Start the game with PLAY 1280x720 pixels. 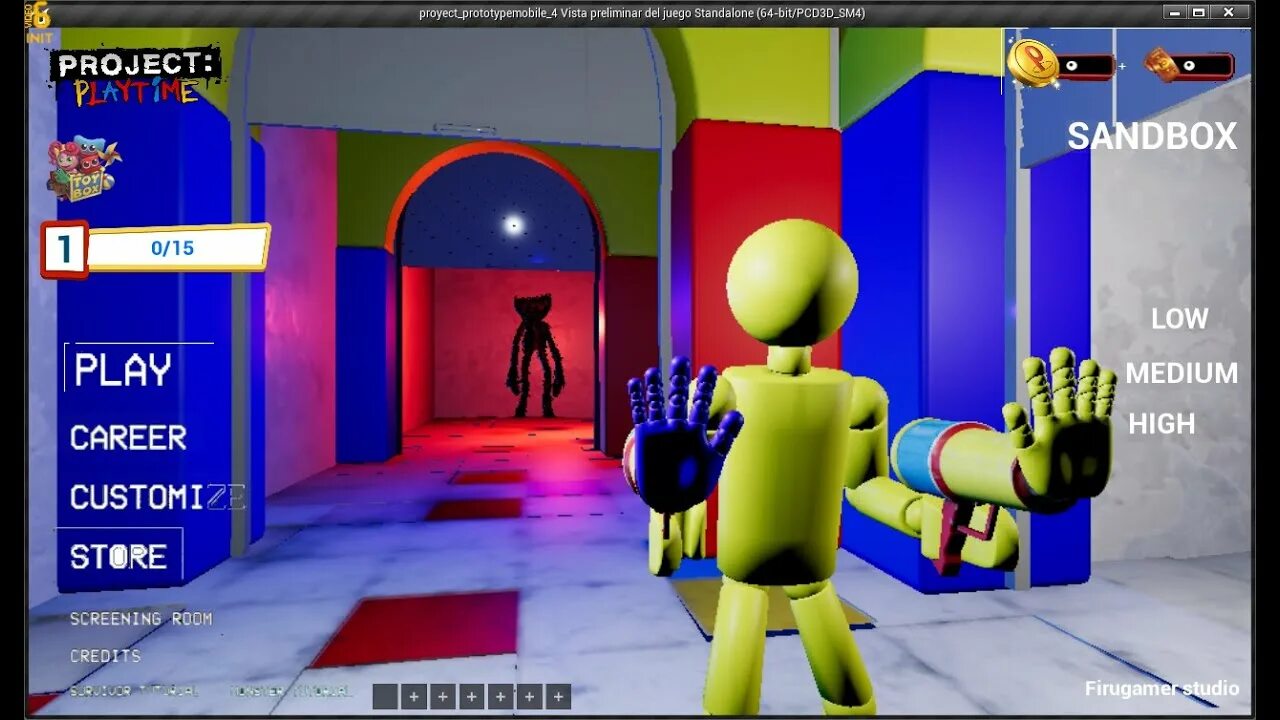(123, 370)
